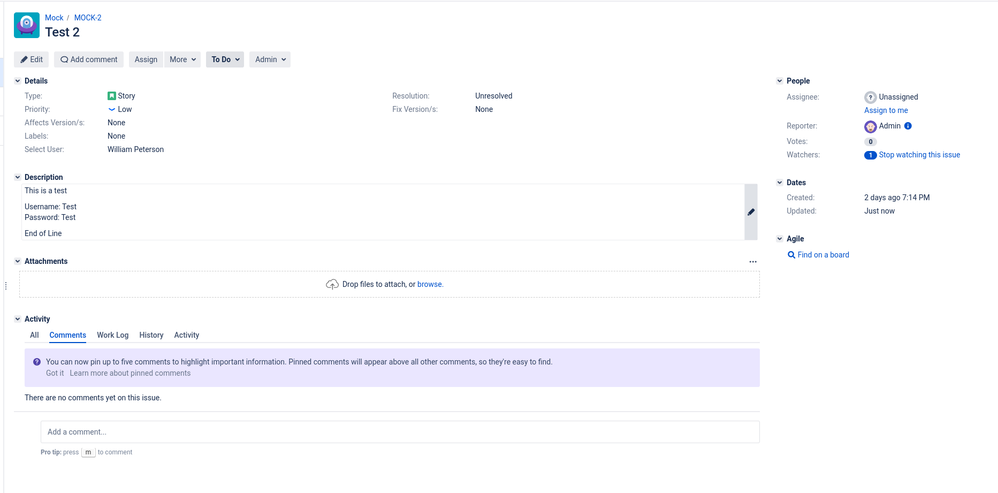Collapse the Attachments section

click(x=17, y=261)
